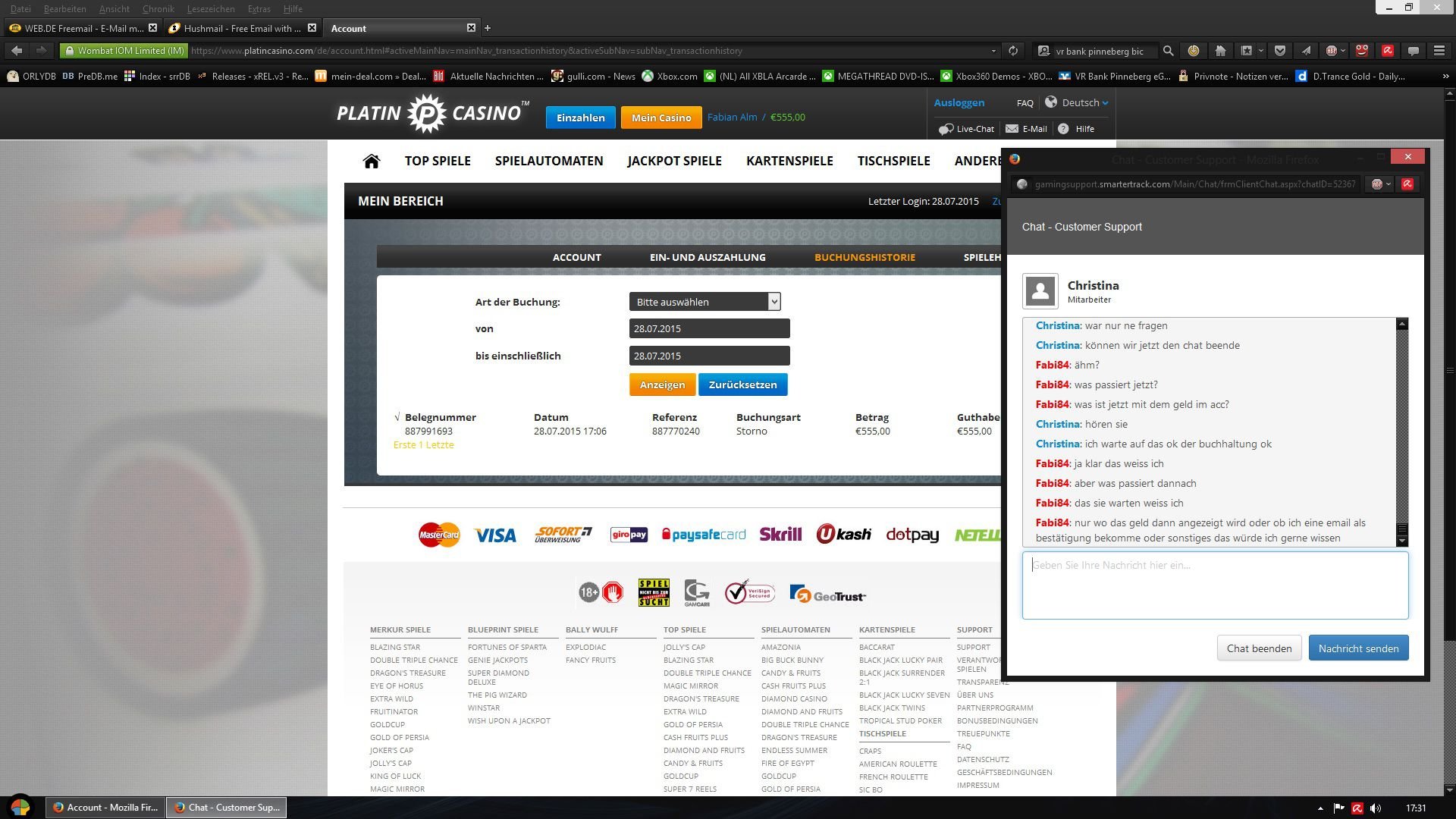Image resolution: width=1456 pixels, height=819 pixels.
Task: Click Fabian Alm account link
Action: [x=732, y=118]
